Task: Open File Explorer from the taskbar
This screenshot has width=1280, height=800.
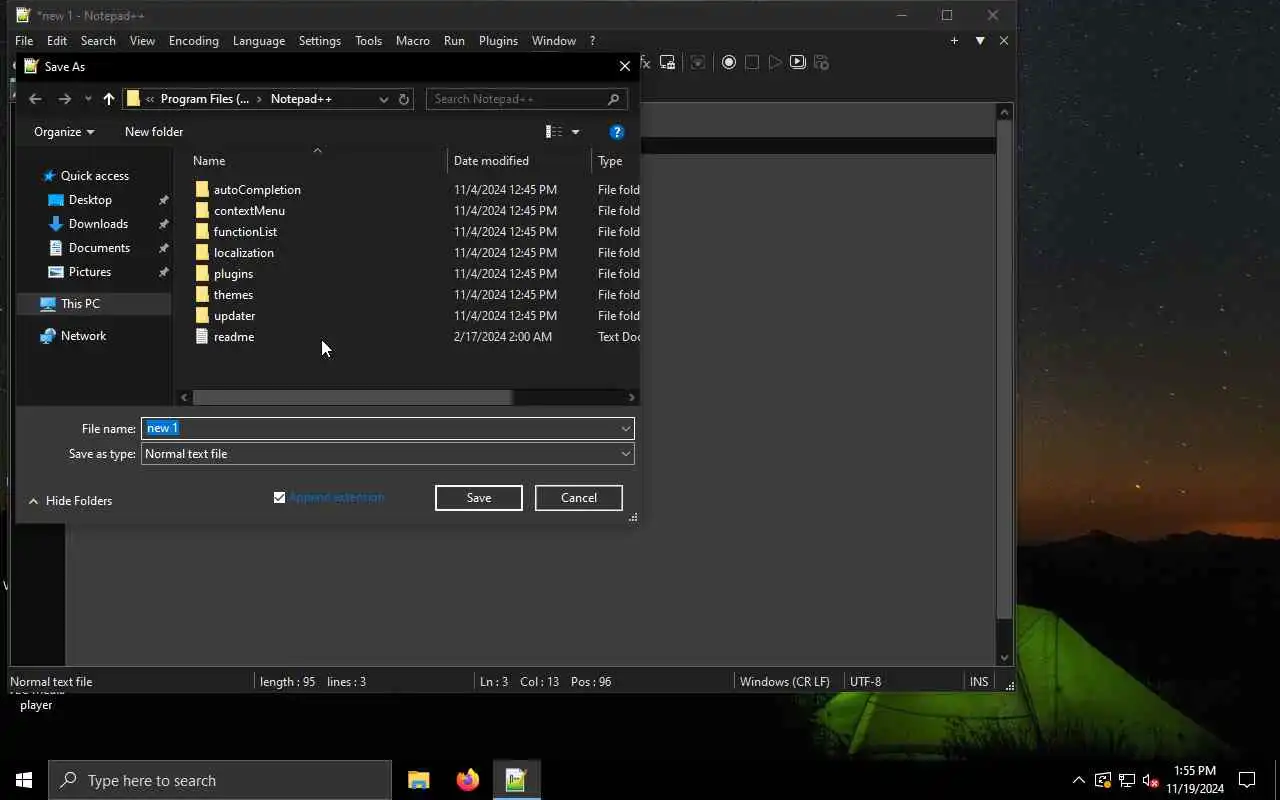Action: [418, 780]
